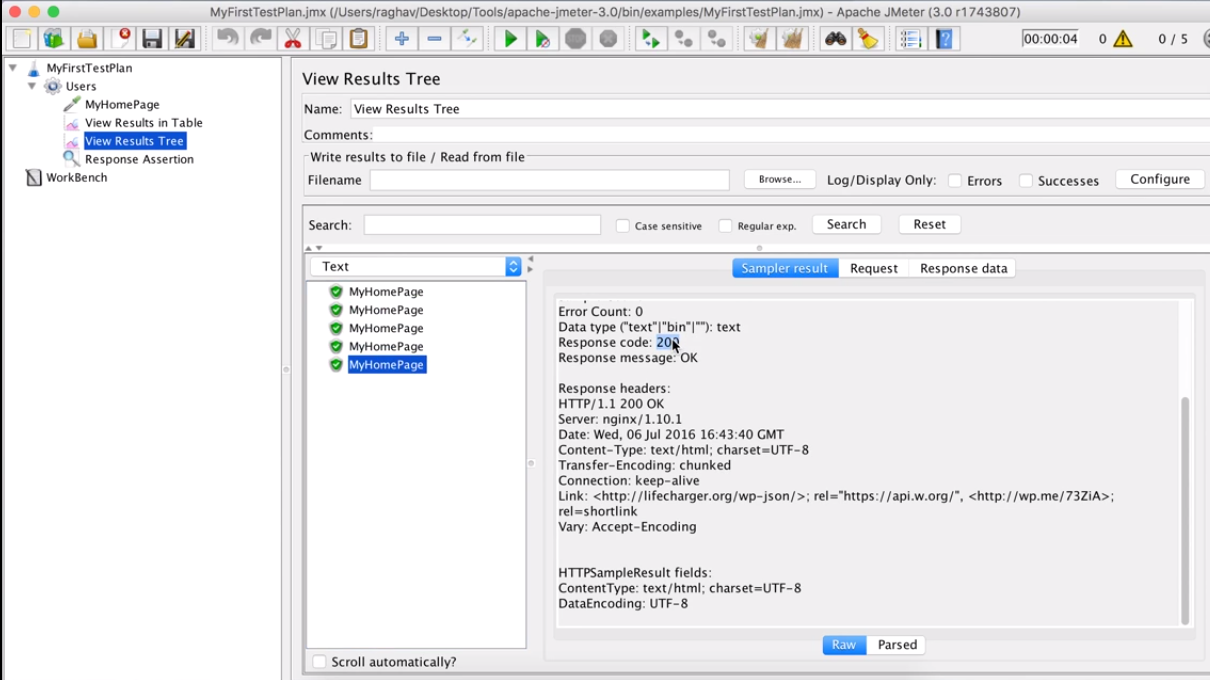Image resolution: width=1210 pixels, height=680 pixels.
Task: Click the Toggle enabled icon
Action: (467, 39)
